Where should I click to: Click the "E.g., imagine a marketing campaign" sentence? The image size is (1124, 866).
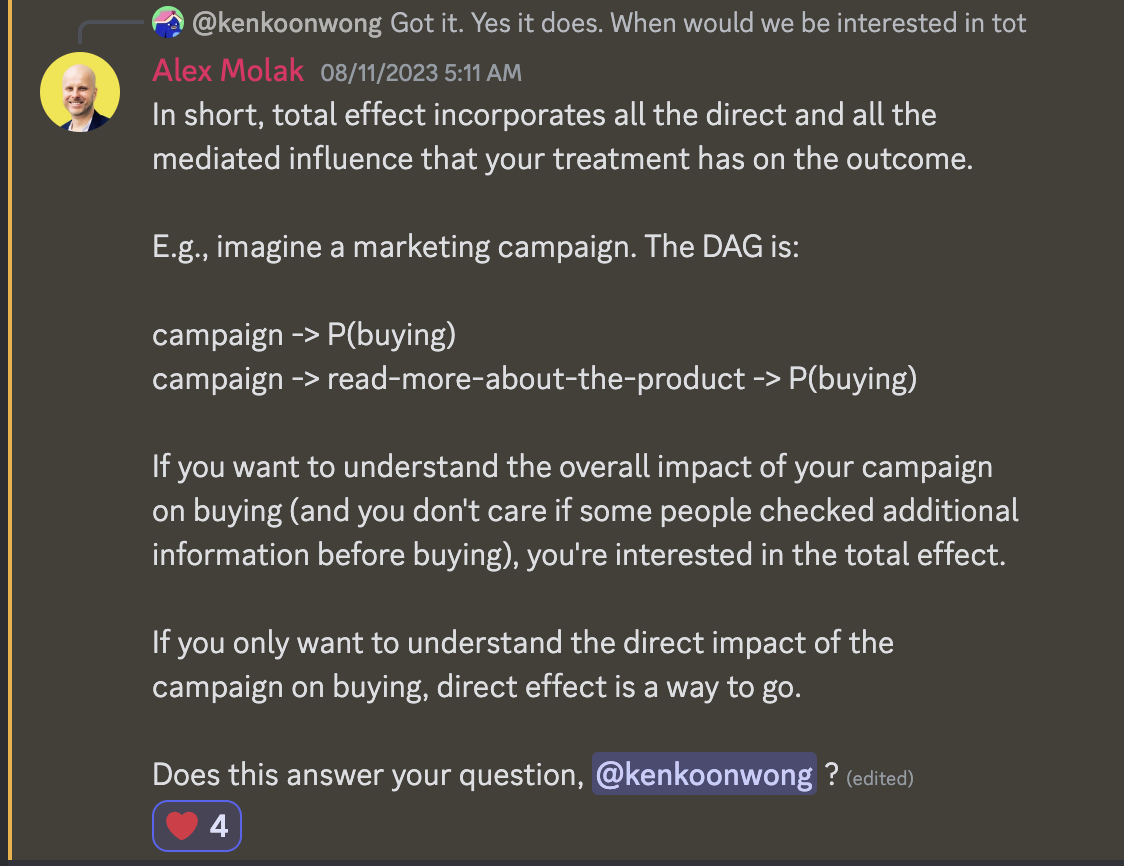[475, 247]
